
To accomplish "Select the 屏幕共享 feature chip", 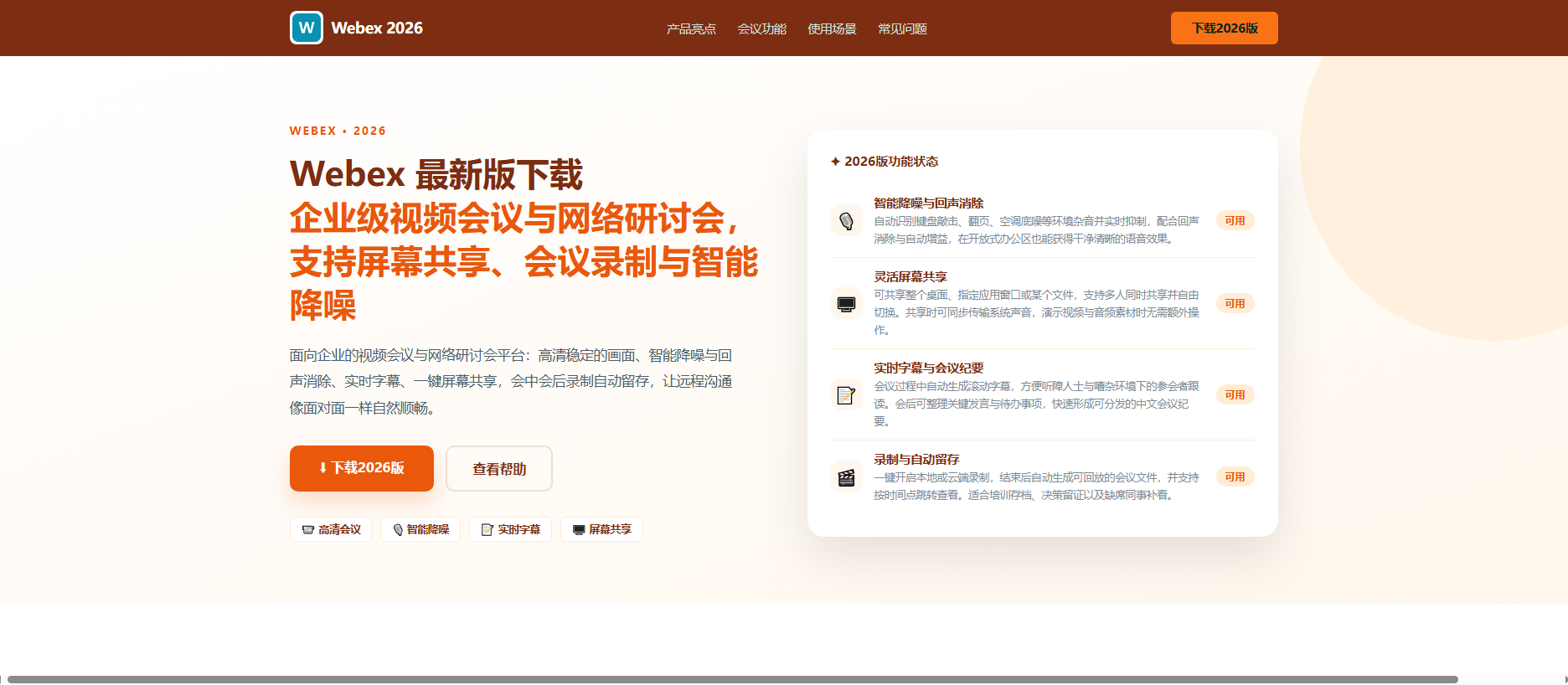I will [x=601, y=529].
